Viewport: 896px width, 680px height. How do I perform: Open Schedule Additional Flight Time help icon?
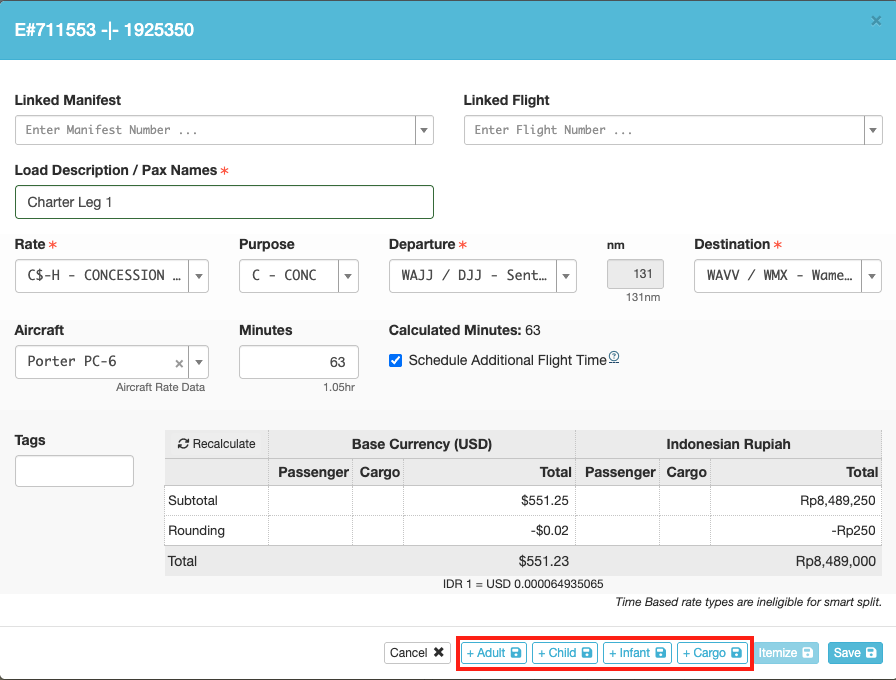tap(614, 357)
